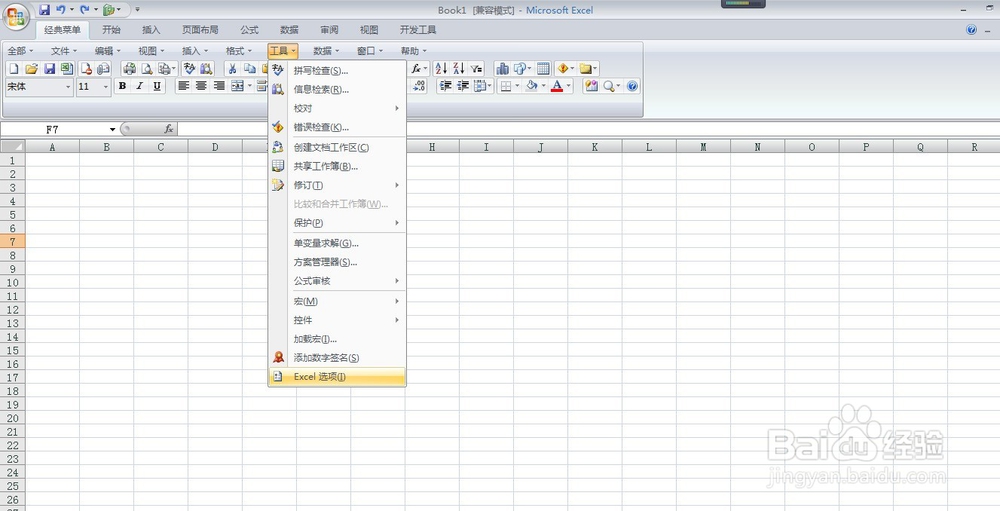Click the insert function fx in formula bar
Image resolution: width=1000 pixels, height=511 pixels.
(169, 129)
